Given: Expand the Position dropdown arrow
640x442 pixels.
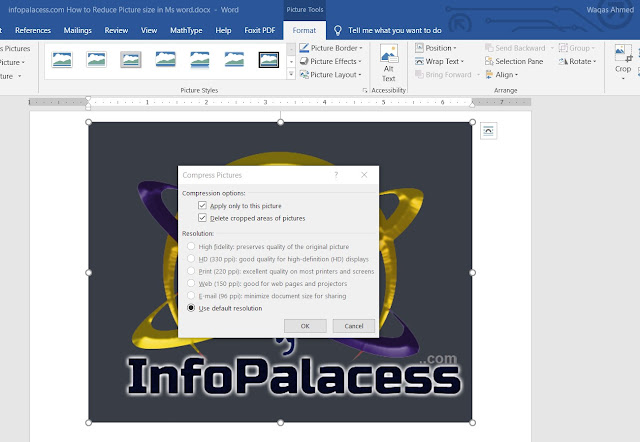Looking at the screenshot, I should tap(455, 48).
